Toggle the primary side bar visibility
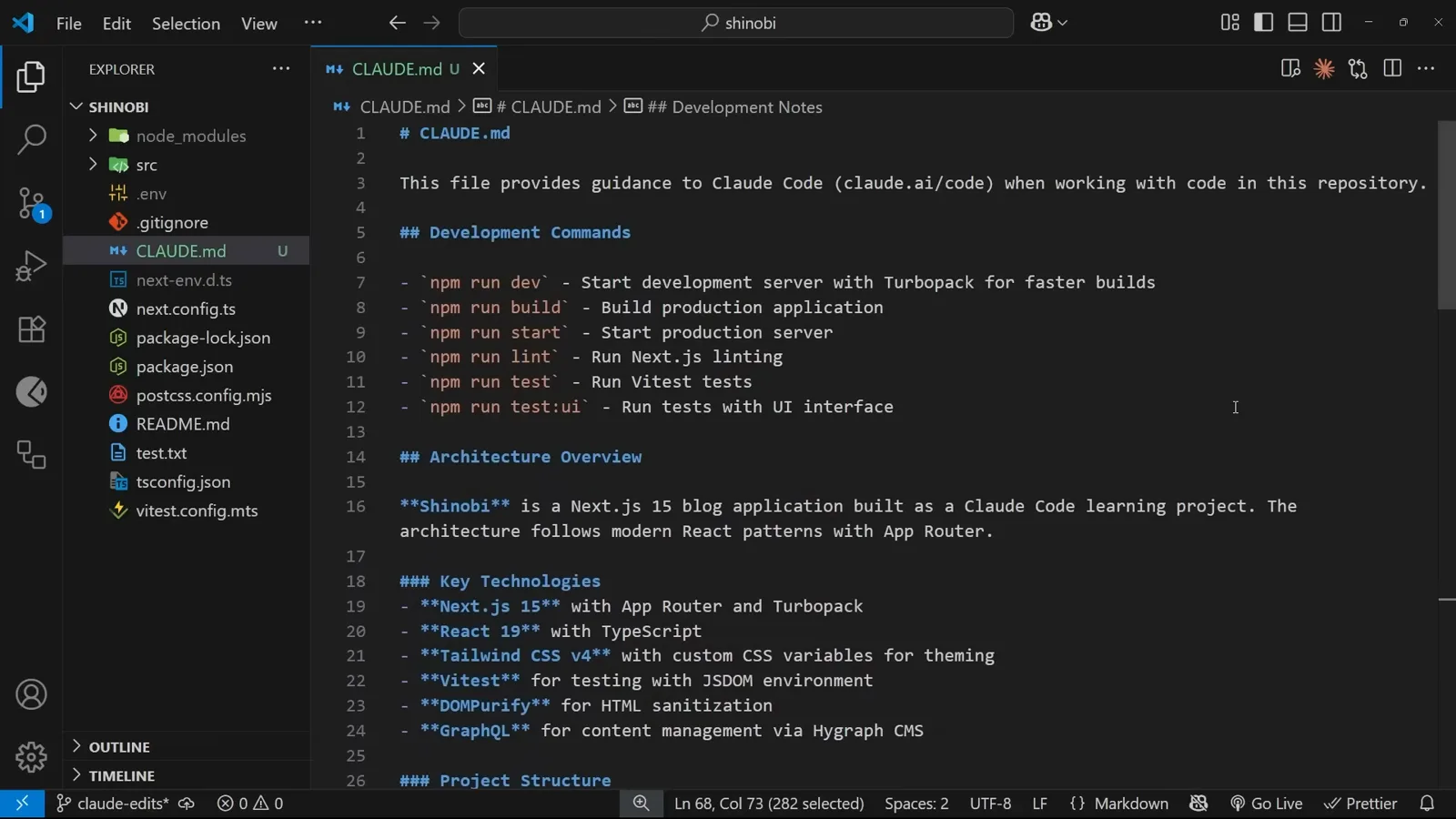The height and width of the screenshot is (819, 1456). tap(1264, 23)
